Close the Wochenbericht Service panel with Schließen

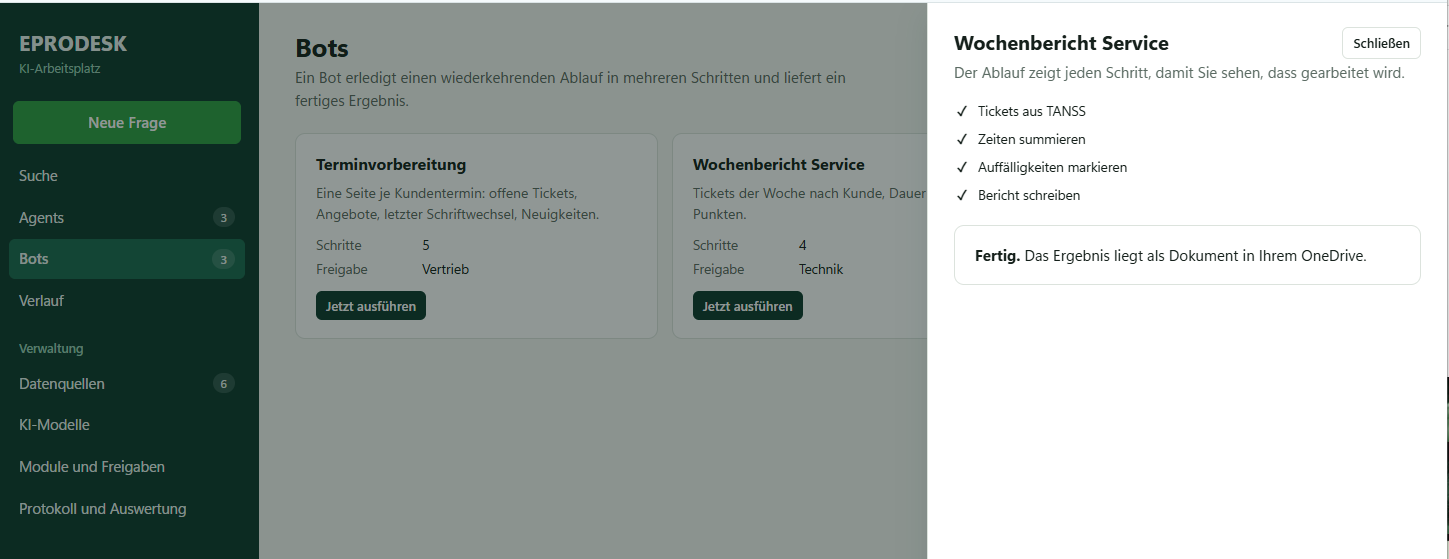[1381, 43]
